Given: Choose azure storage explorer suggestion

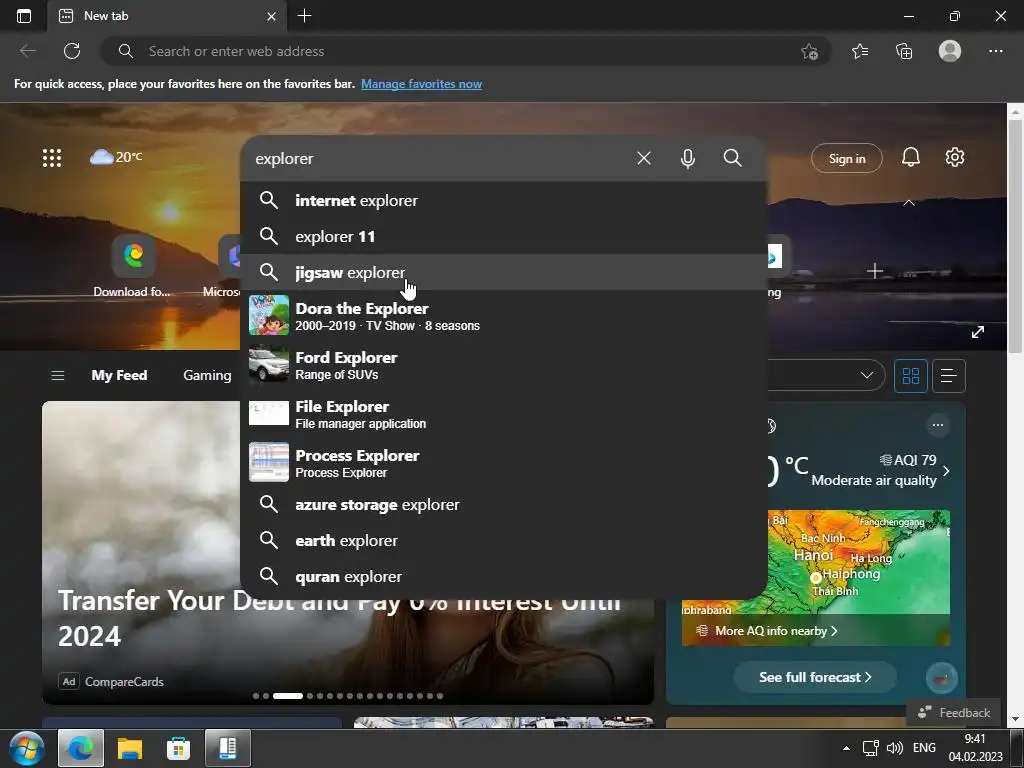Looking at the screenshot, I should coord(504,505).
